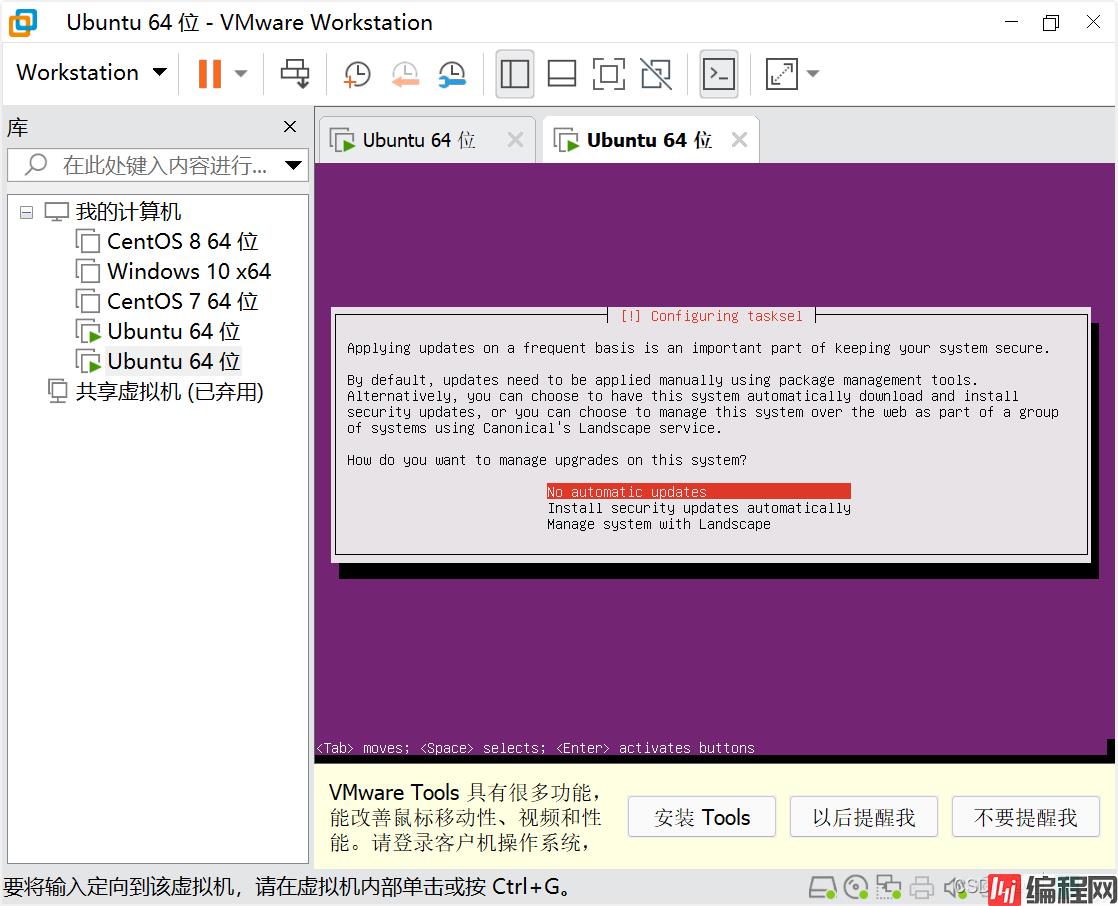Viewport: 1118px width, 906px height.
Task: Click the 以后提醒我 button
Action: (x=864, y=817)
